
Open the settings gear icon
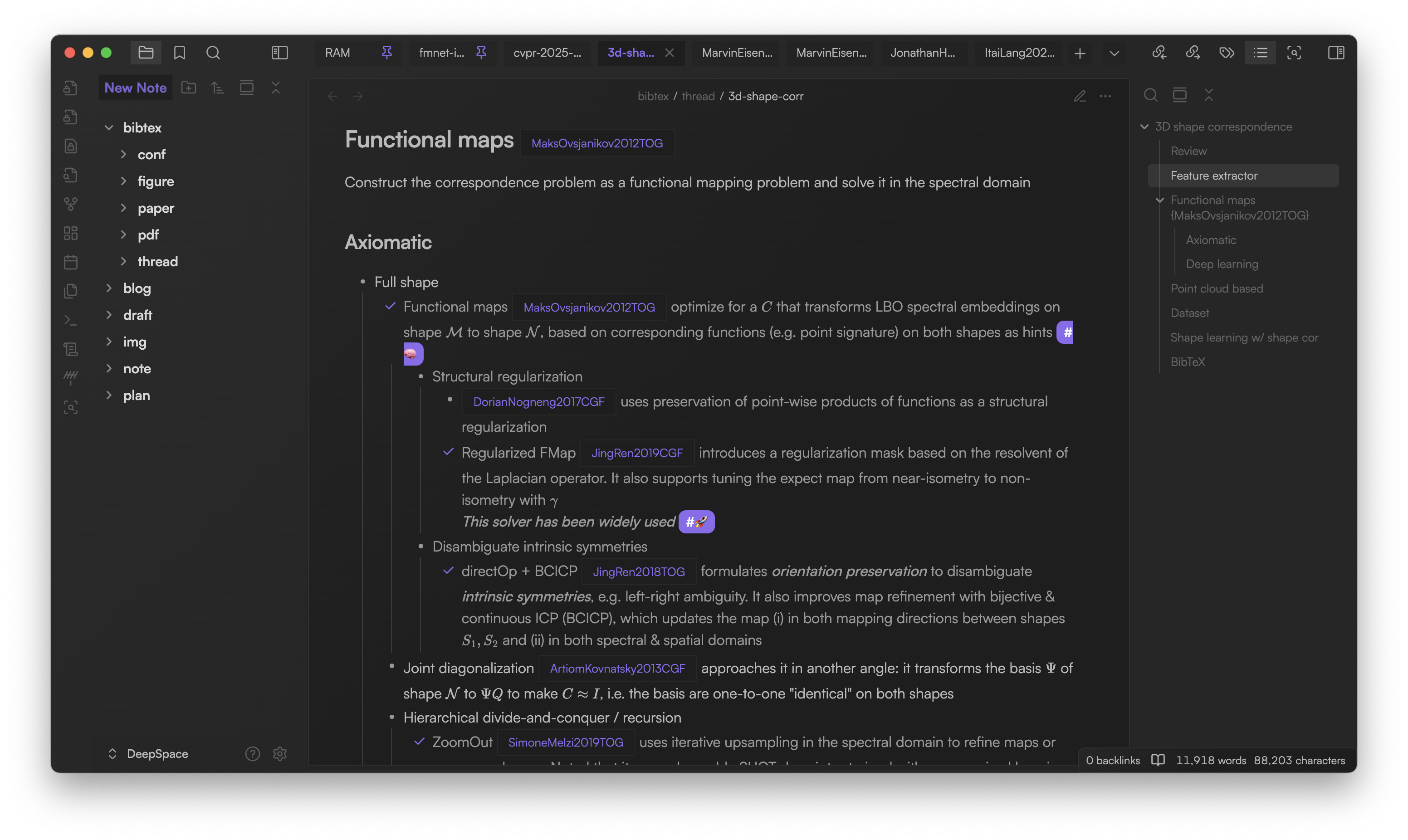pyautogui.click(x=279, y=753)
